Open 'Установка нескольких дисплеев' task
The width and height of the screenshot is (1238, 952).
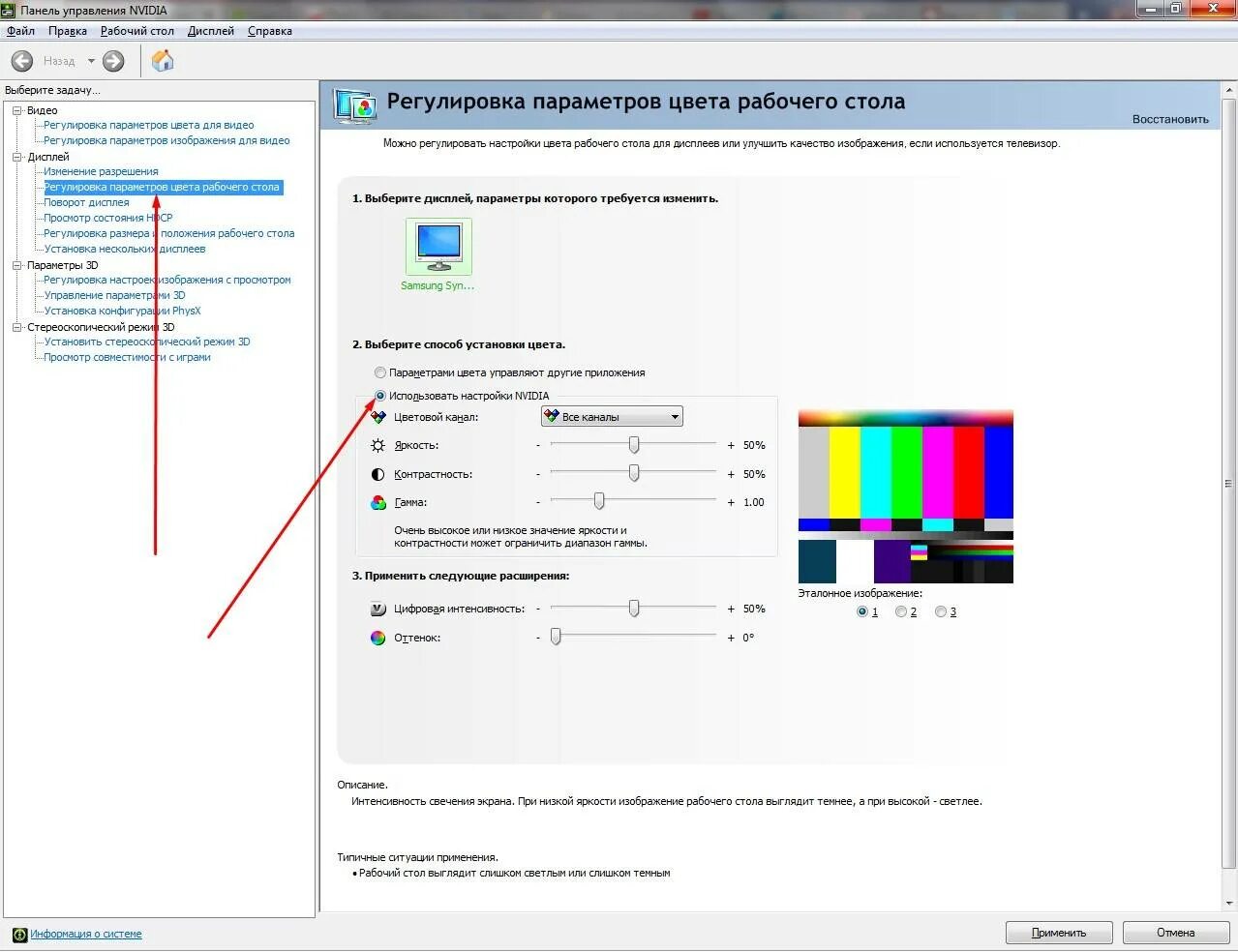click(x=125, y=250)
